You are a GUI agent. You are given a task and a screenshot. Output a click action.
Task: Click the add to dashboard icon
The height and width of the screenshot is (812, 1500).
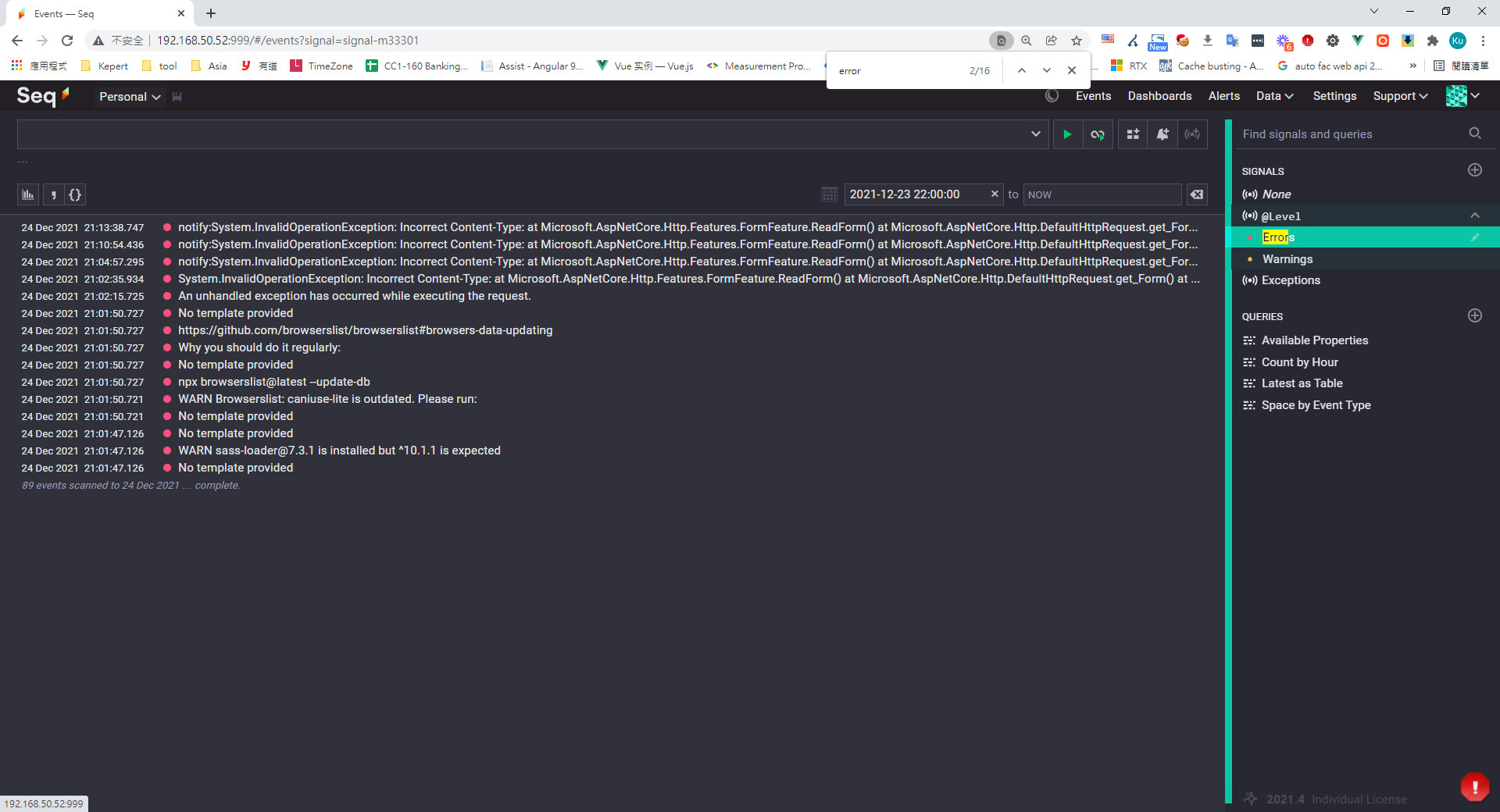point(1133,134)
